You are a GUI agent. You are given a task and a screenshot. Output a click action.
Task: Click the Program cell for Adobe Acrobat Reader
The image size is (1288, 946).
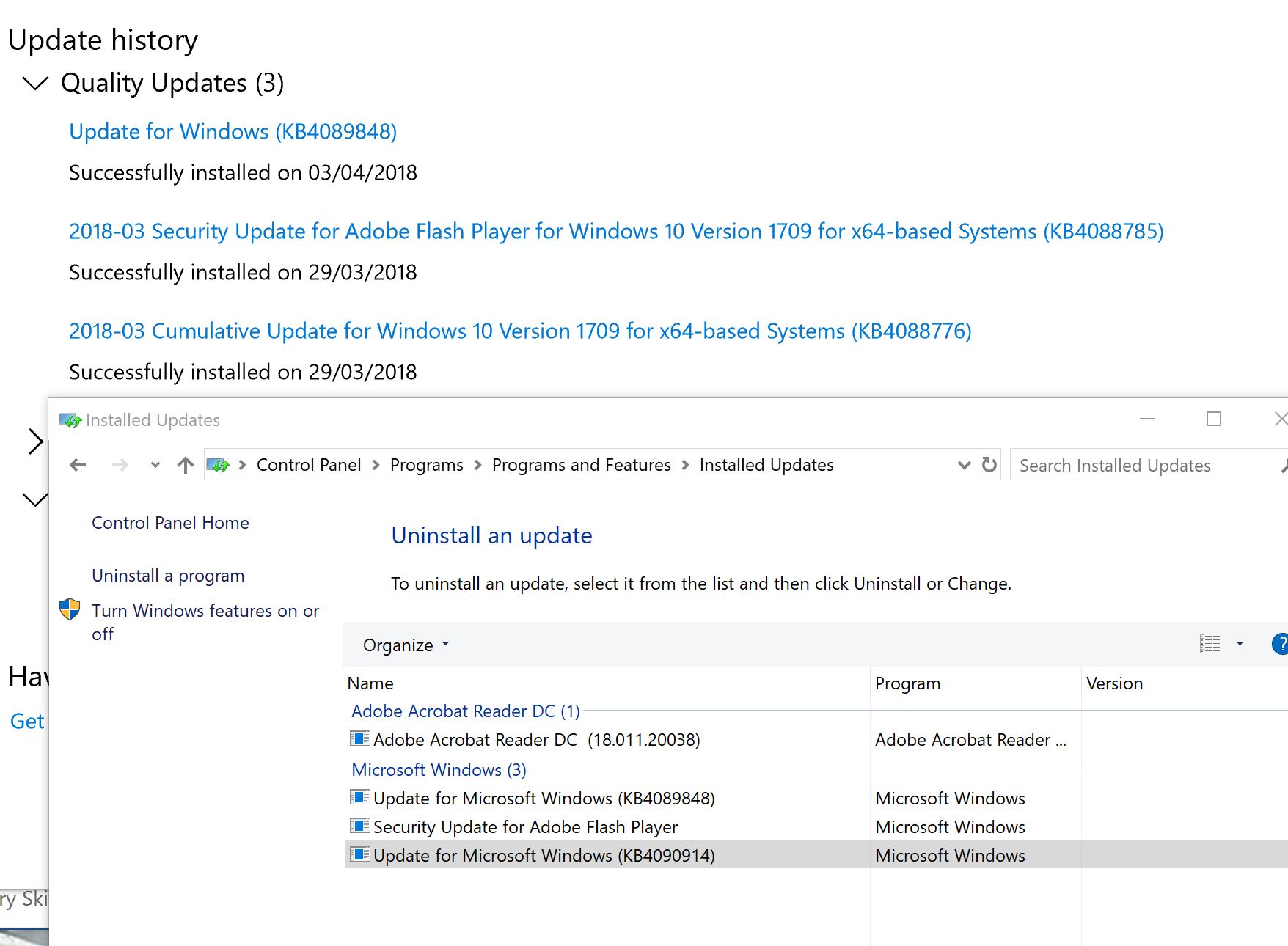pyautogui.click(x=970, y=740)
